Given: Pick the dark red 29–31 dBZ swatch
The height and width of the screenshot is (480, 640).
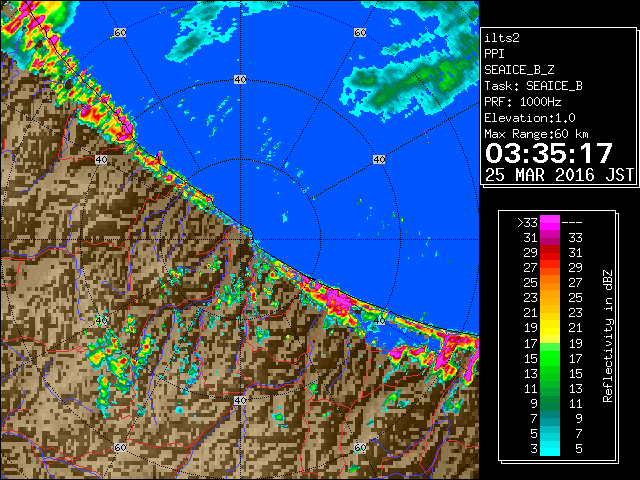Looking at the screenshot, I should coord(550,253).
